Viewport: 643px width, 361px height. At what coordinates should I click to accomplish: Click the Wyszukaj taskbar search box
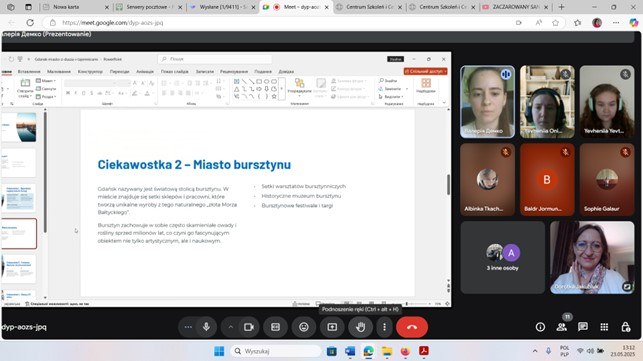point(276,351)
